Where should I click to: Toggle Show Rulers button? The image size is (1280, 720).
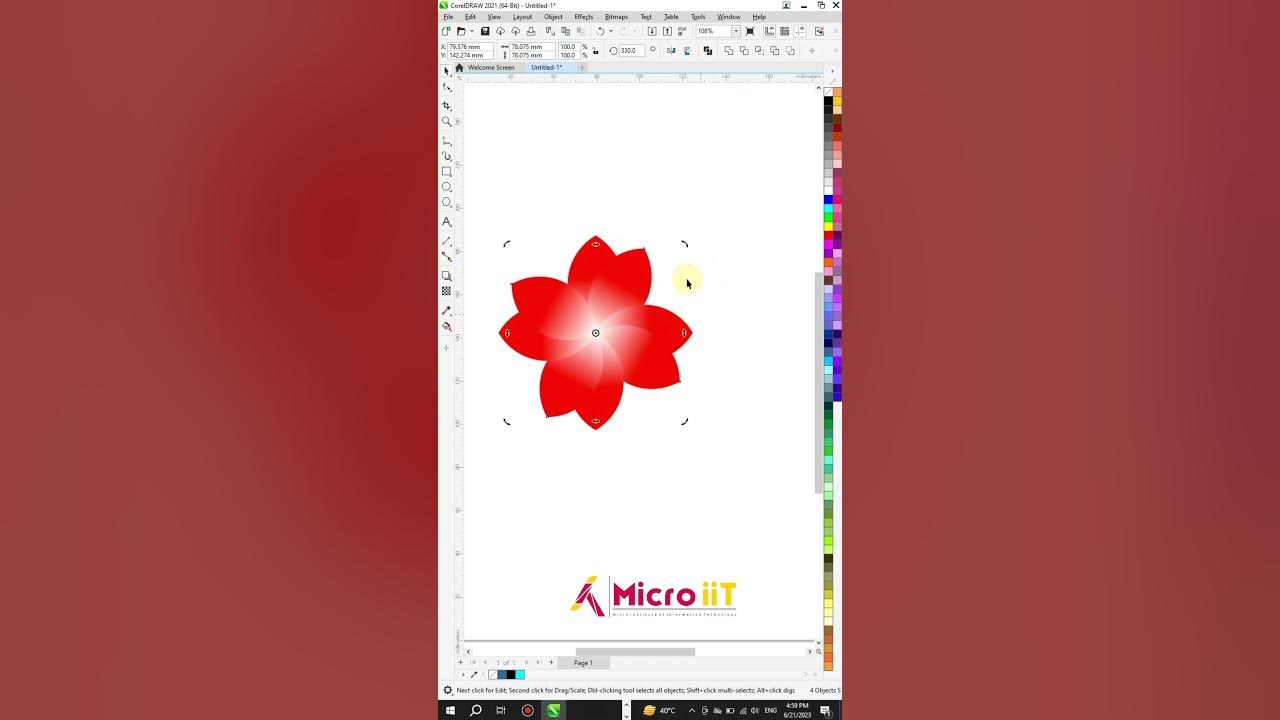(x=769, y=31)
